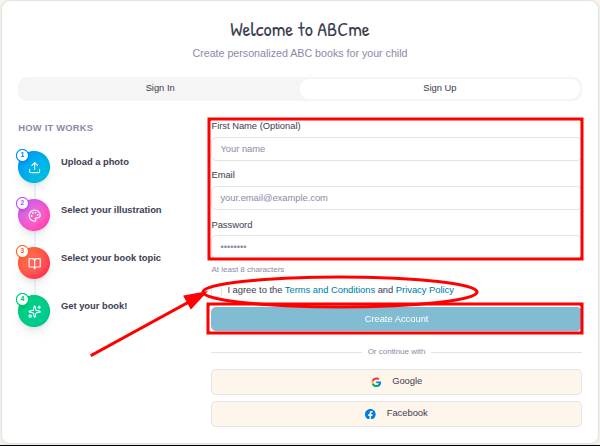Open the Terms and Conditions link

pyautogui.click(x=330, y=290)
